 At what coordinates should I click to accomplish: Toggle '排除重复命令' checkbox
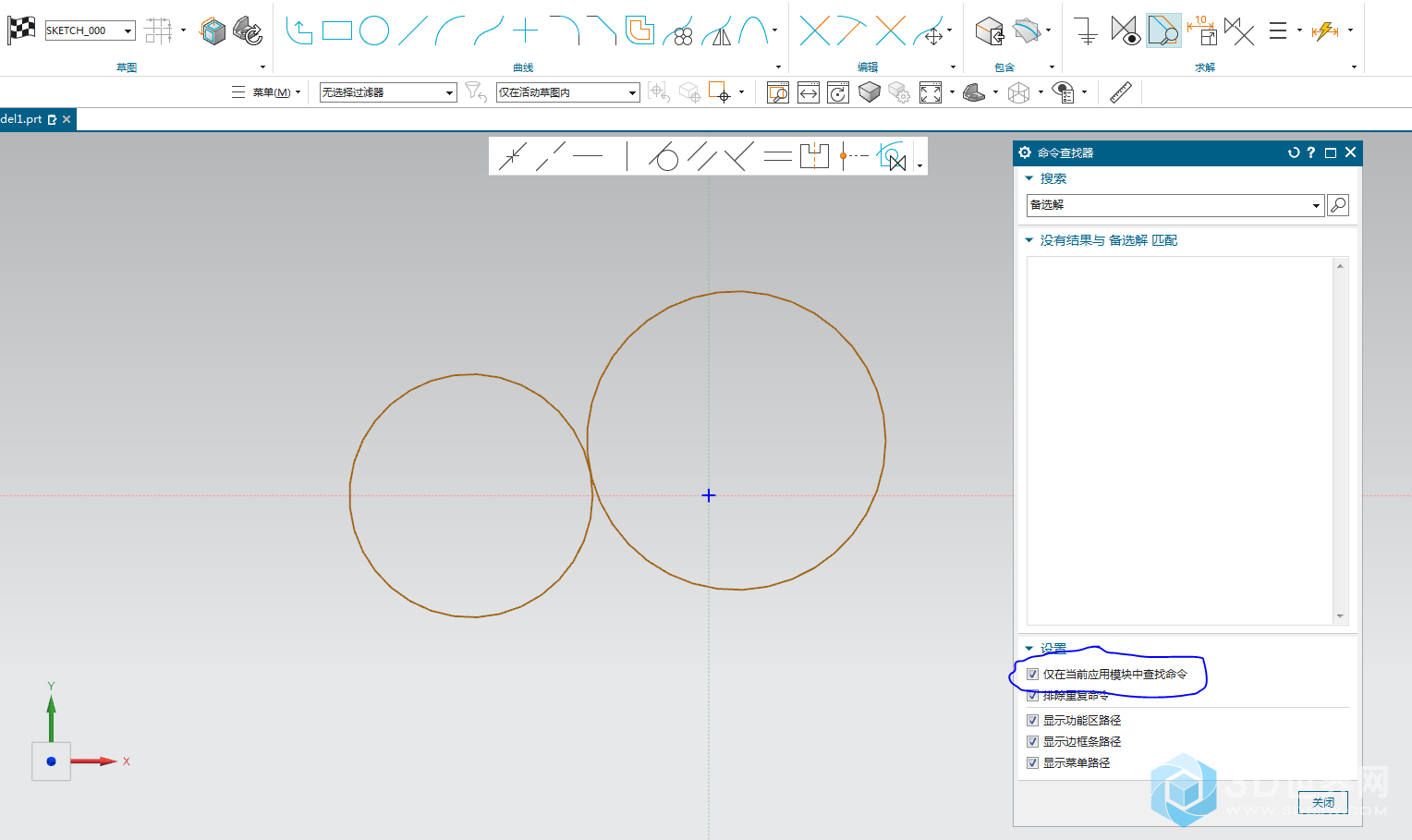point(1033,696)
